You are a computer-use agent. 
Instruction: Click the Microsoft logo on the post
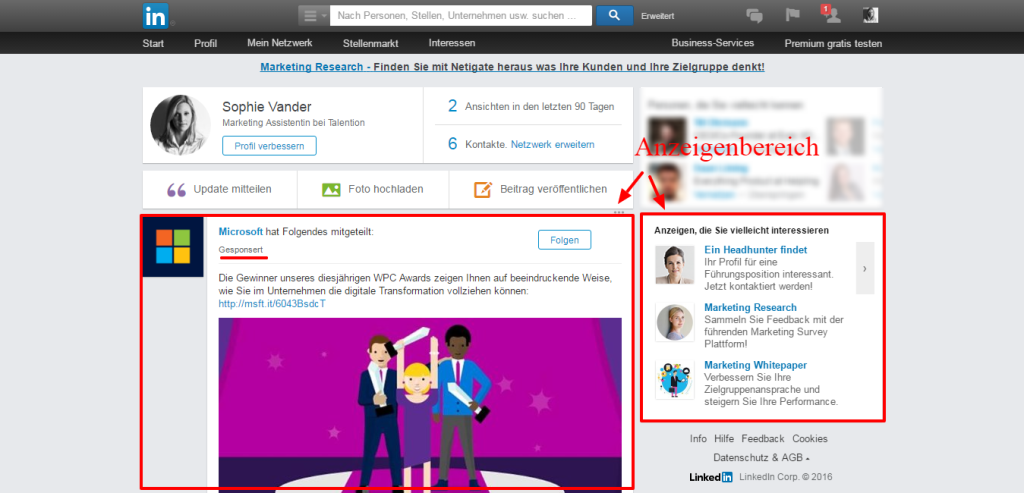pos(173,246)
